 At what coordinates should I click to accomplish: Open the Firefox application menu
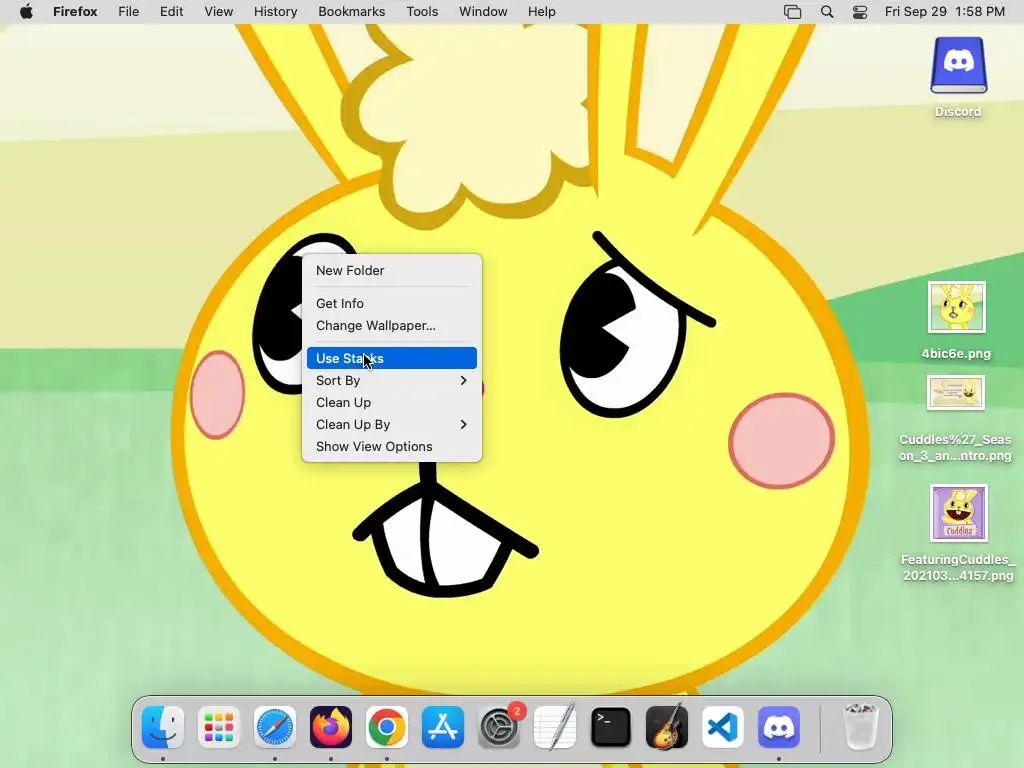(75, 12)
